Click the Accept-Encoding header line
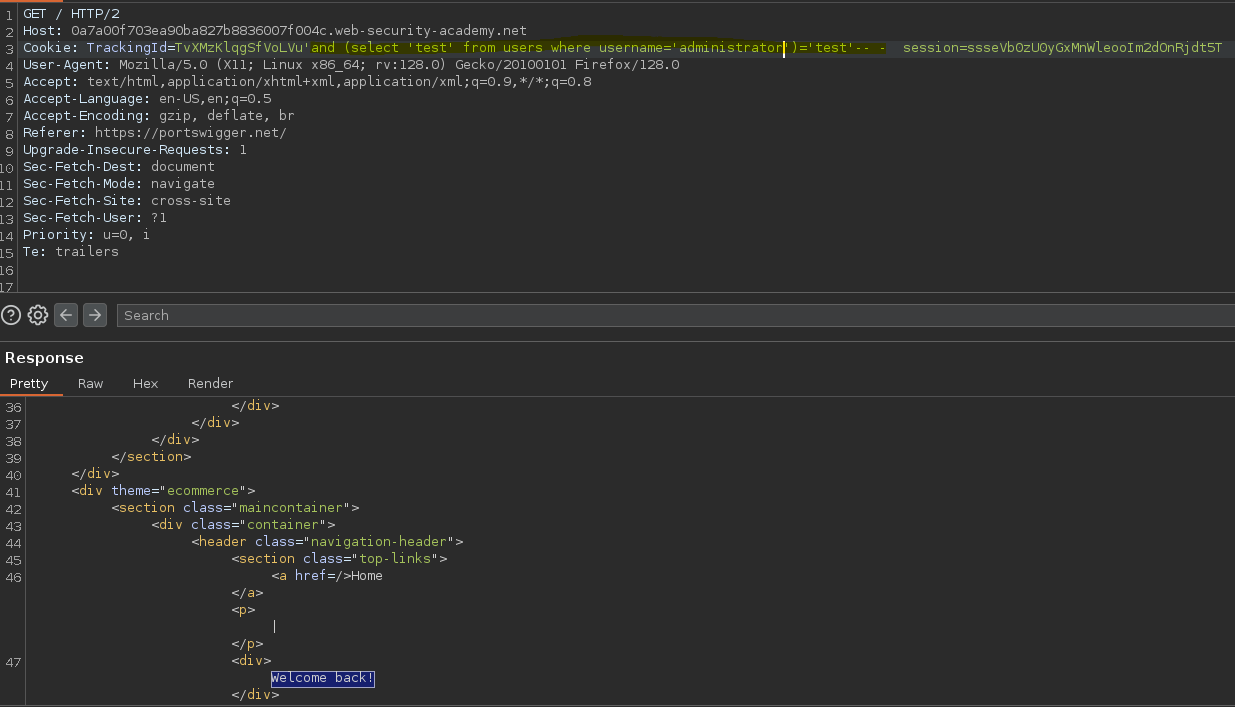 [159, 116]
